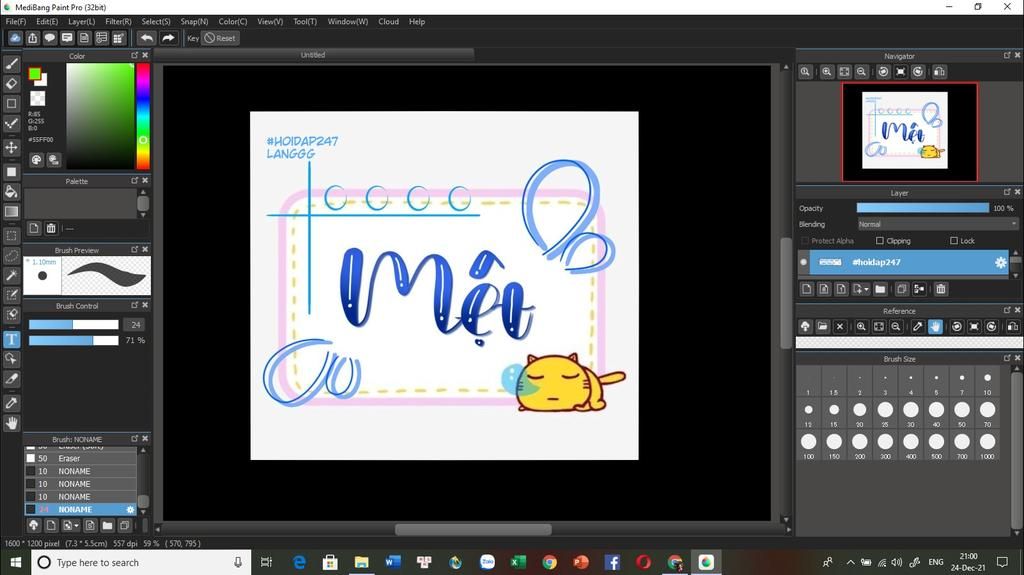The width and height of the screenshot is (1024, 575).
Task: Select the Hand tool in left toolbar
Action: click(11, 423)
